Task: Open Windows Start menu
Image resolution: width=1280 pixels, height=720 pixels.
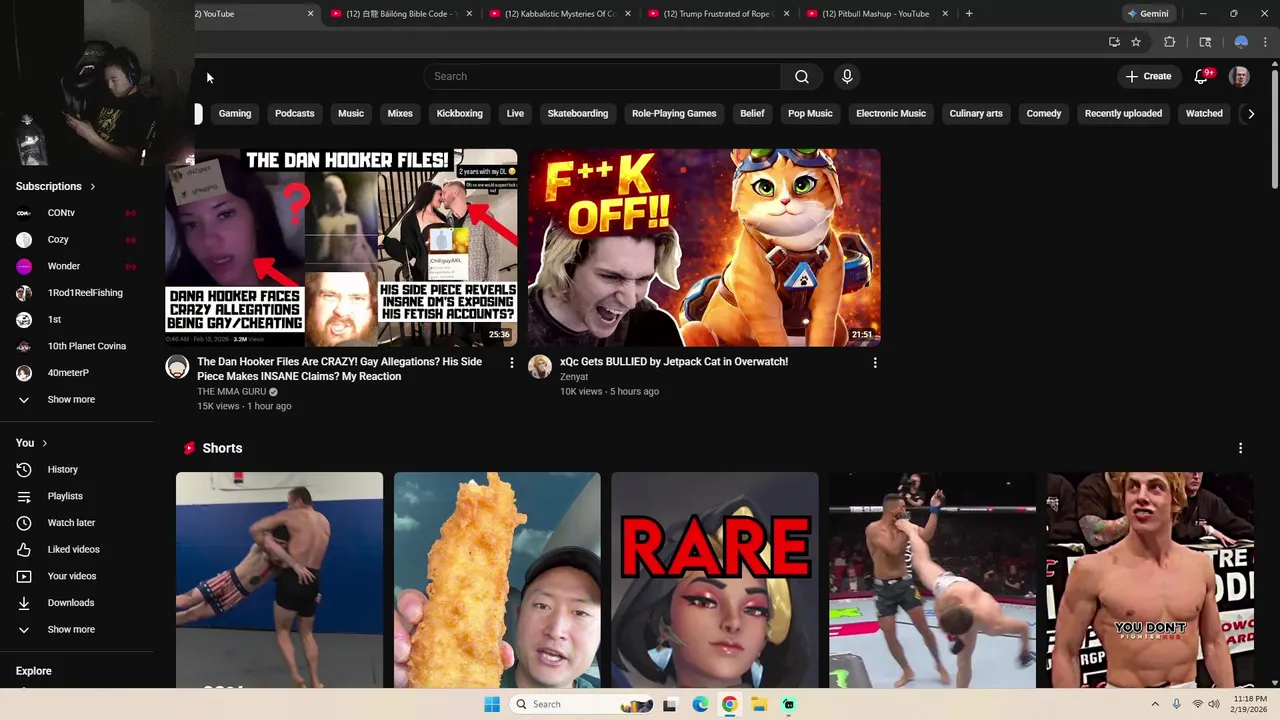Action: [492, 704]
